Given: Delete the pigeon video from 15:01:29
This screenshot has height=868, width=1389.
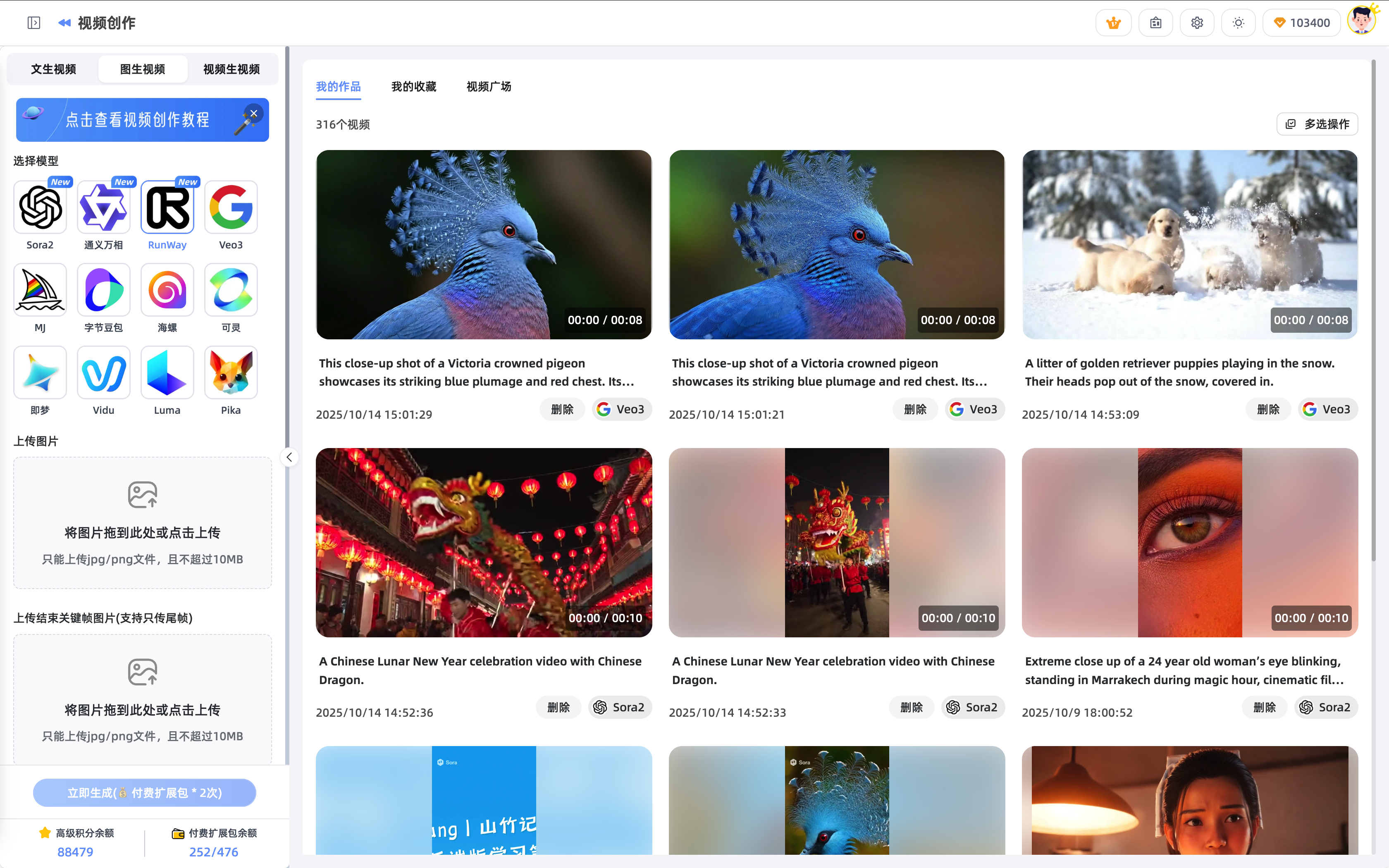Looking at the screenshot, I should point(563,409).
